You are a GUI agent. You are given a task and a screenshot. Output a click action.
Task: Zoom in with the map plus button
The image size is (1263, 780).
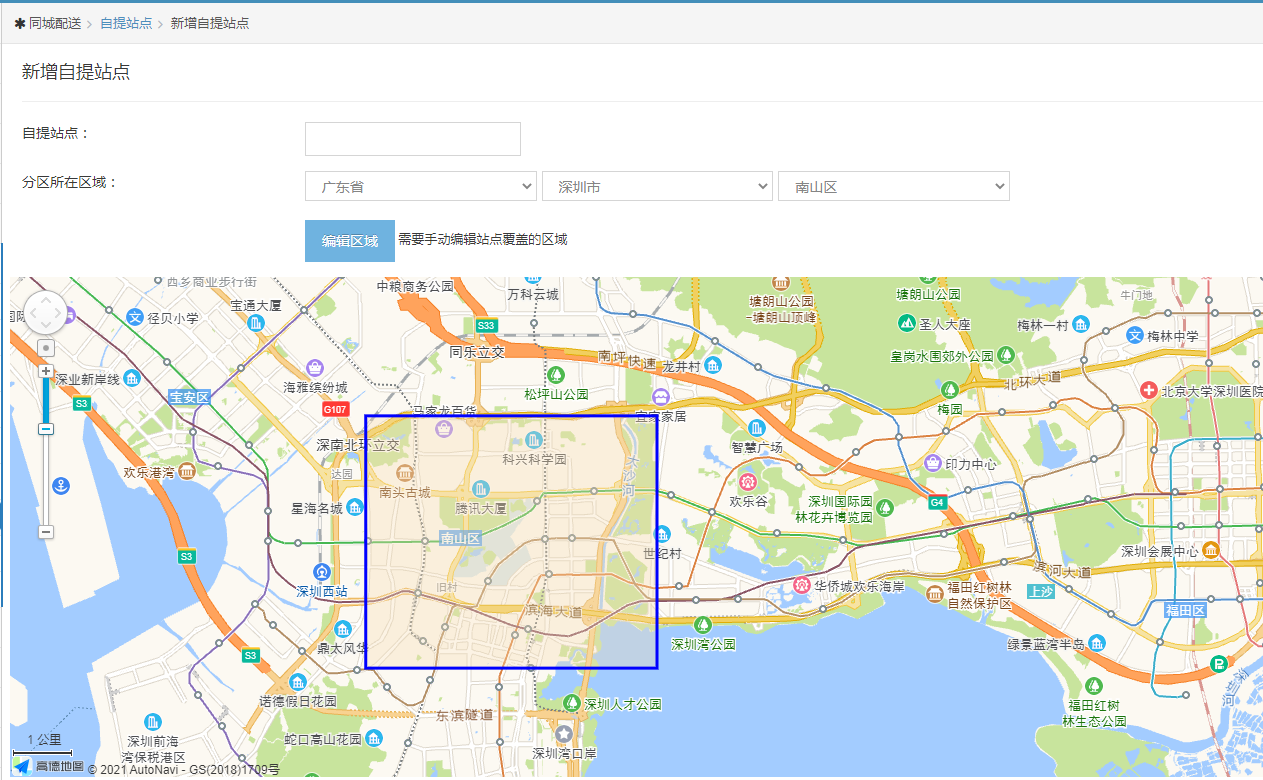point(46,371)
